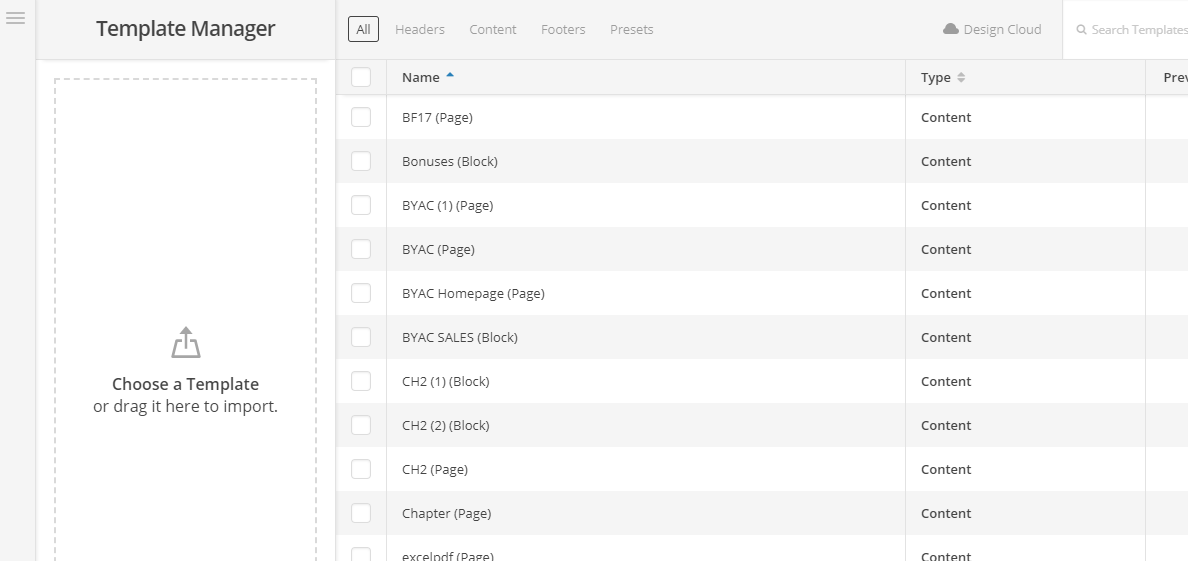Show the All templates filter
Viewport: 1188px width, 561px height.
[363, 30]
